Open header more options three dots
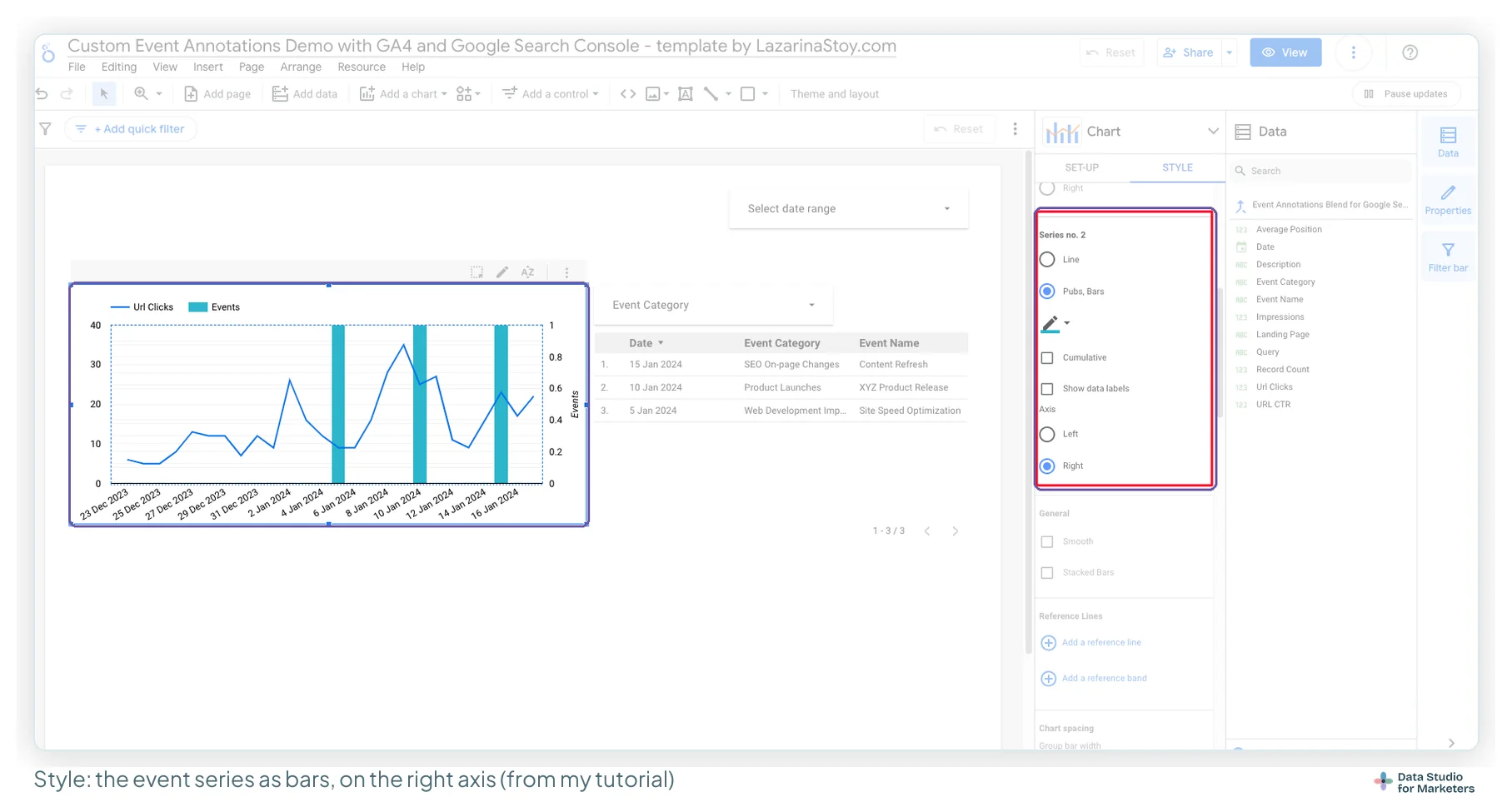The width and height of the screenshot is (1512, 812). click(1354, 52)
